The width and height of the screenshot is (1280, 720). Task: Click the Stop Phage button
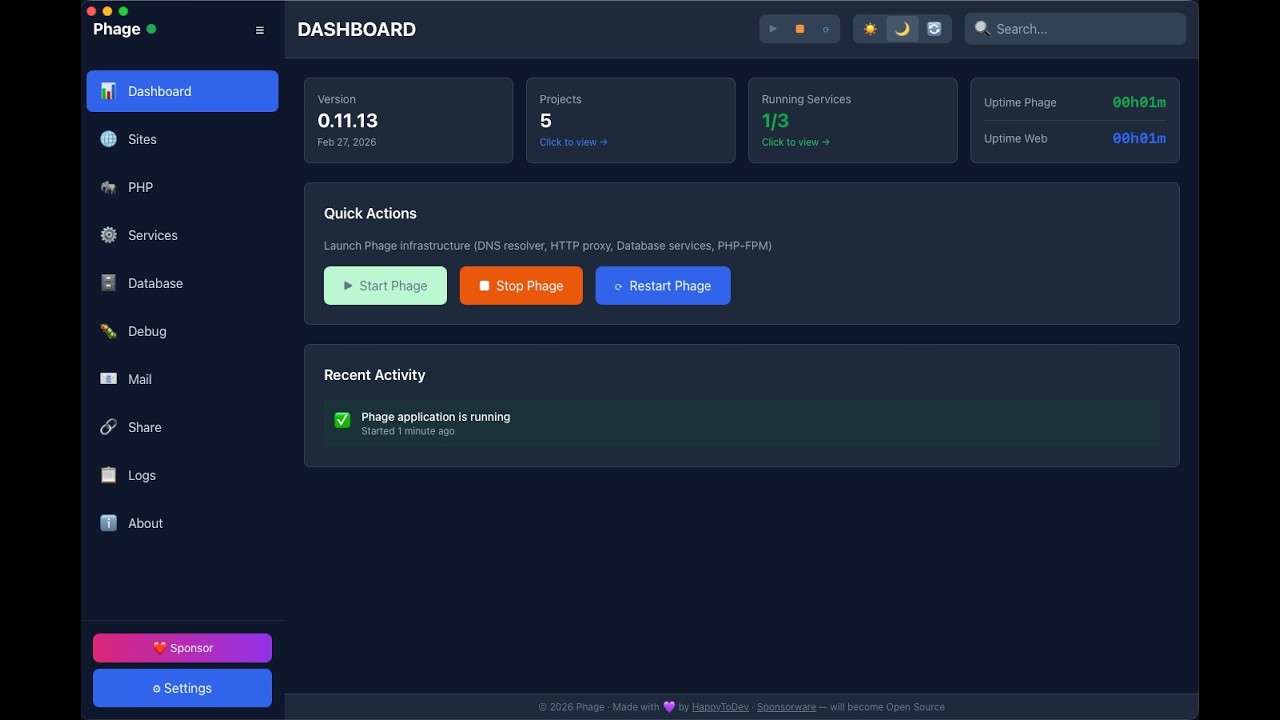521,285
